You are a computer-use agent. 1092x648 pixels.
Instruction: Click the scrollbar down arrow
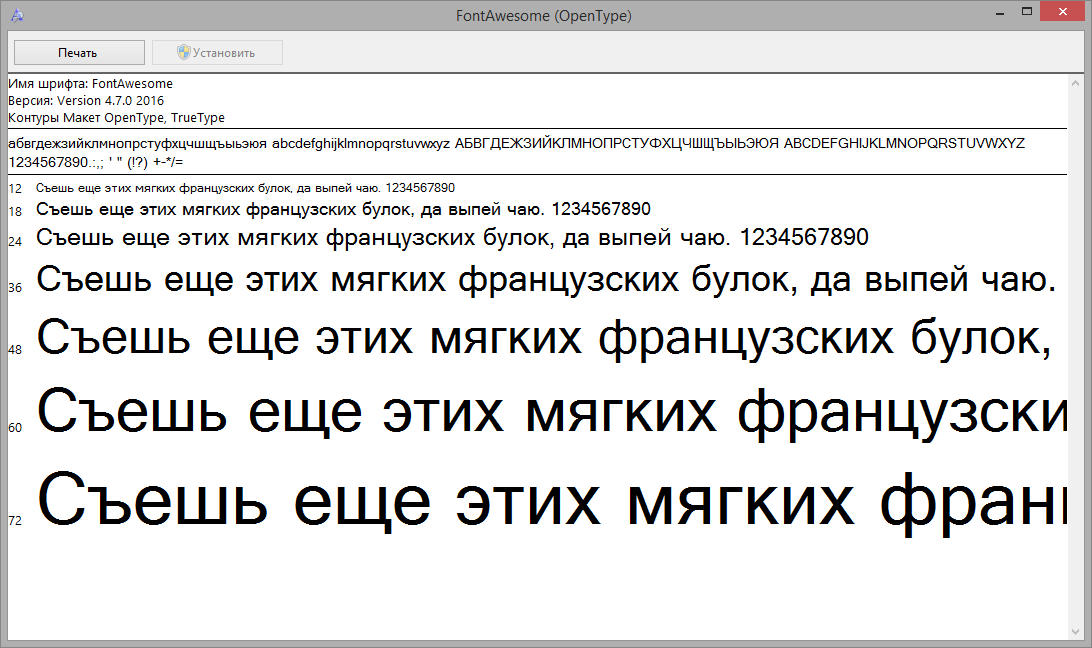(1075, 632)
